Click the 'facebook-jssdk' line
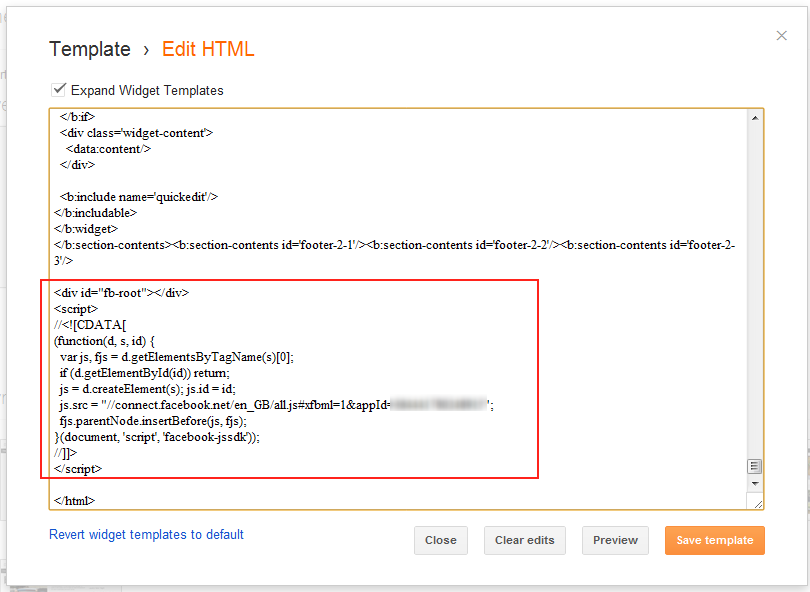This screenshot has width=810, height=592. 157,437
